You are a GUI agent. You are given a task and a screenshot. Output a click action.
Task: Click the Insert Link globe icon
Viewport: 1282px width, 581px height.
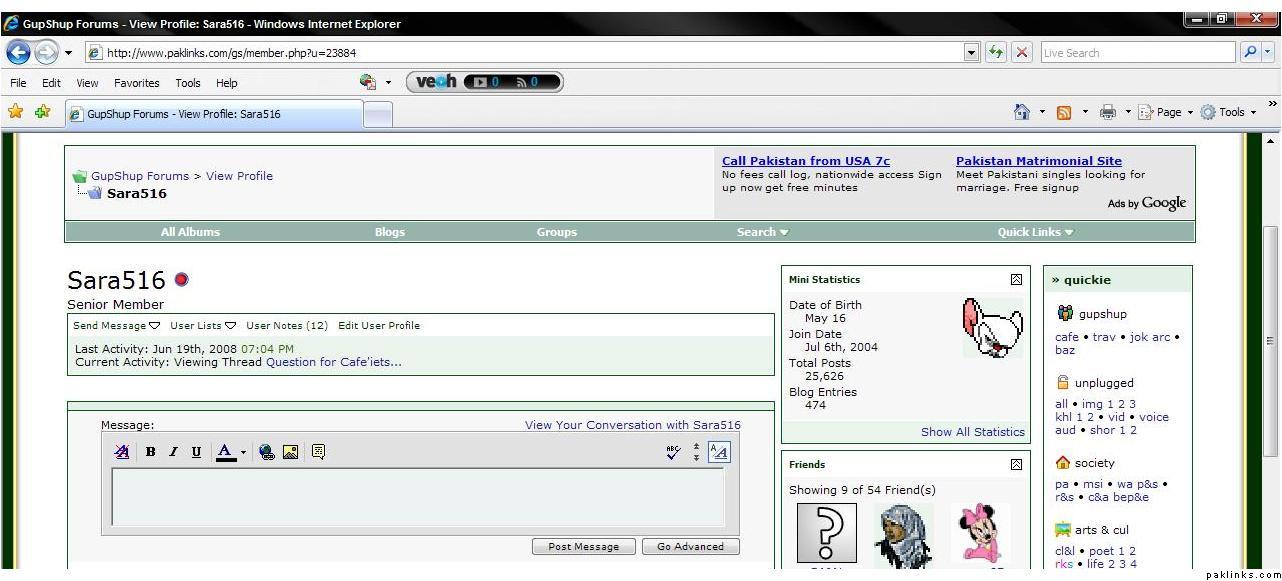point(267,452)
